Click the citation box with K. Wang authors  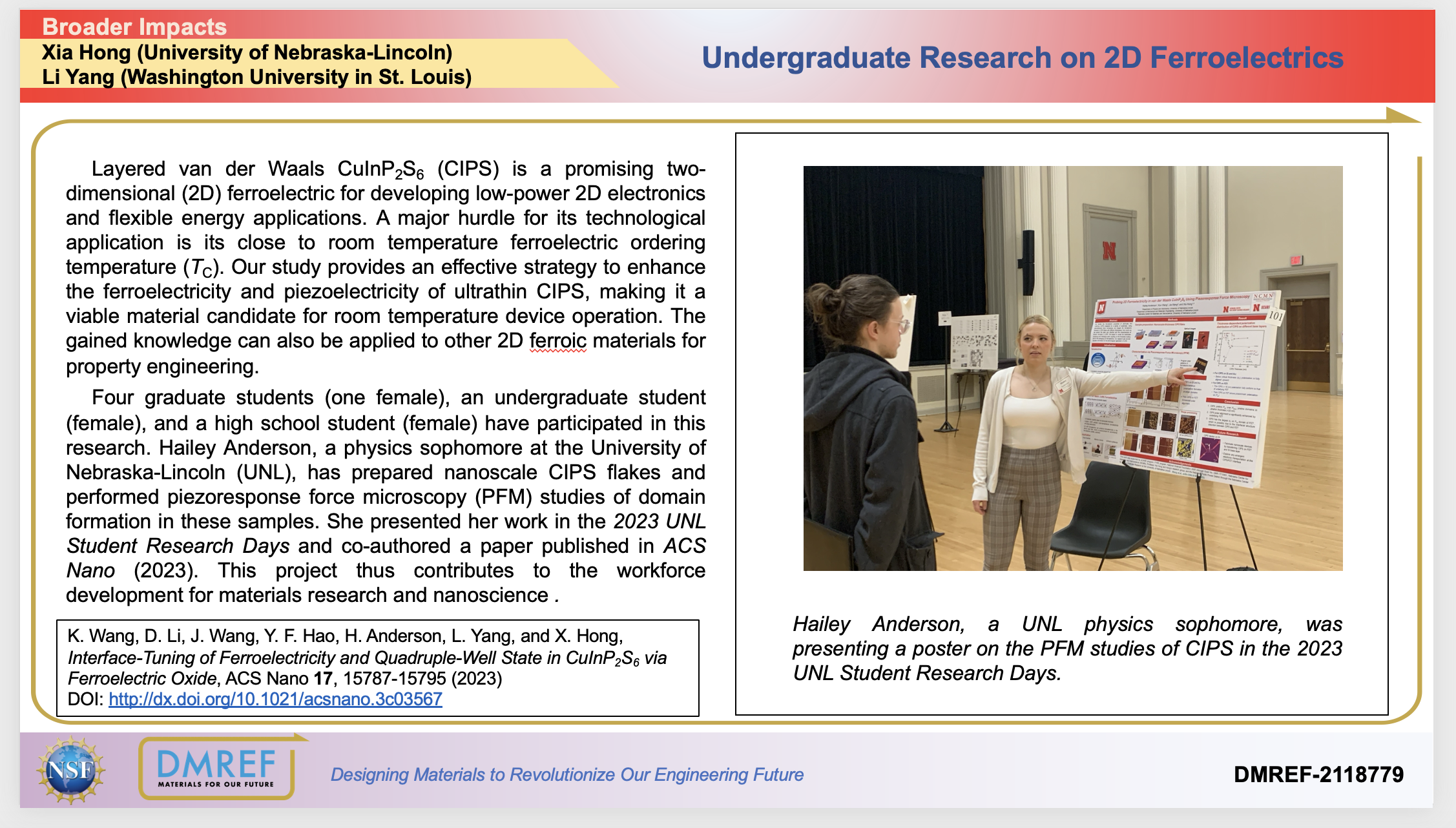tap(377, 668)
